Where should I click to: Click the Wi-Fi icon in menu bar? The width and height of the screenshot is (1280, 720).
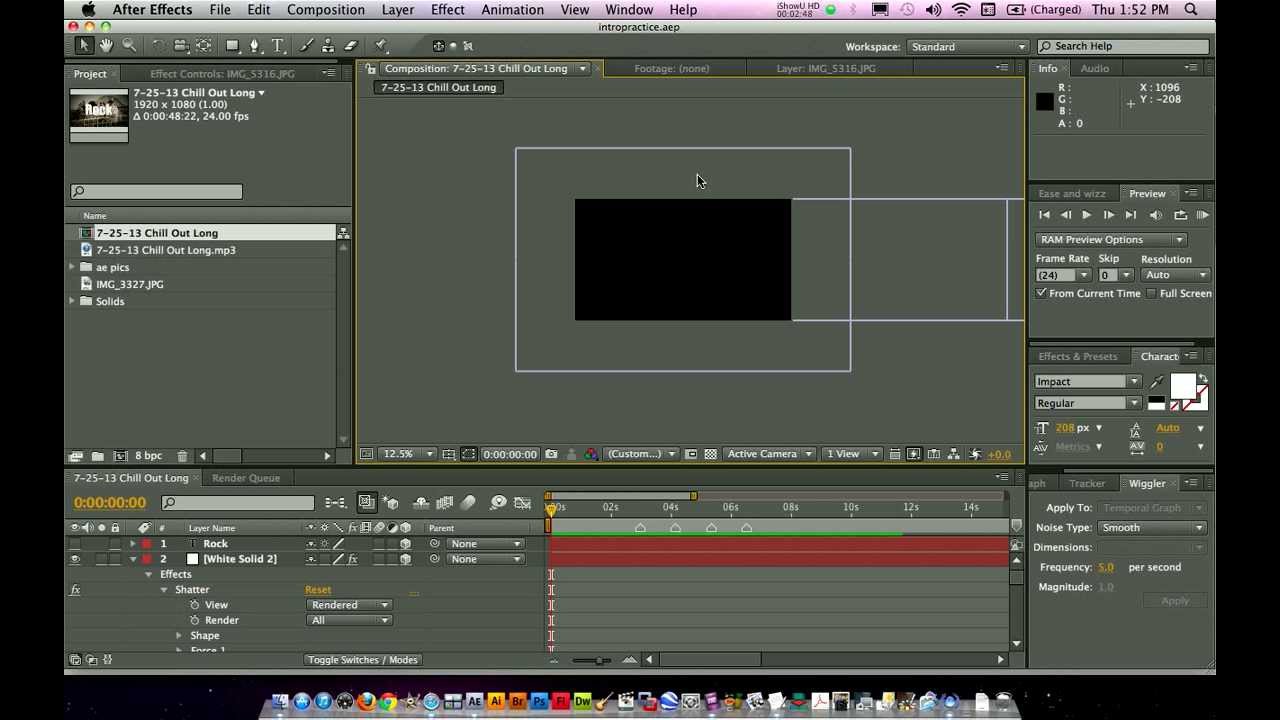[x=960, y=10]
